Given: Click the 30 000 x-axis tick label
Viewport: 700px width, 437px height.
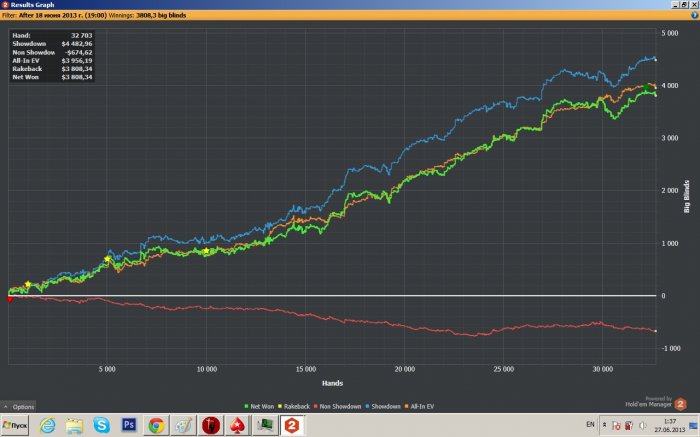Looking at the screenshot, I should coord(603,369).
